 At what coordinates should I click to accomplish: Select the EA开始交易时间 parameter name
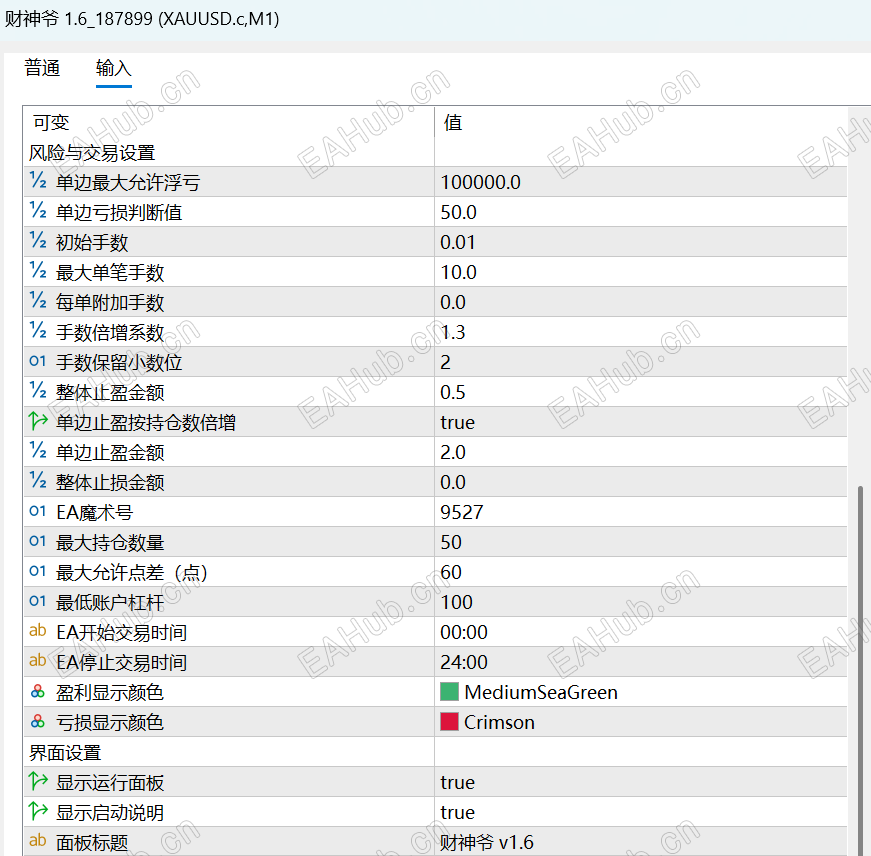122,633
